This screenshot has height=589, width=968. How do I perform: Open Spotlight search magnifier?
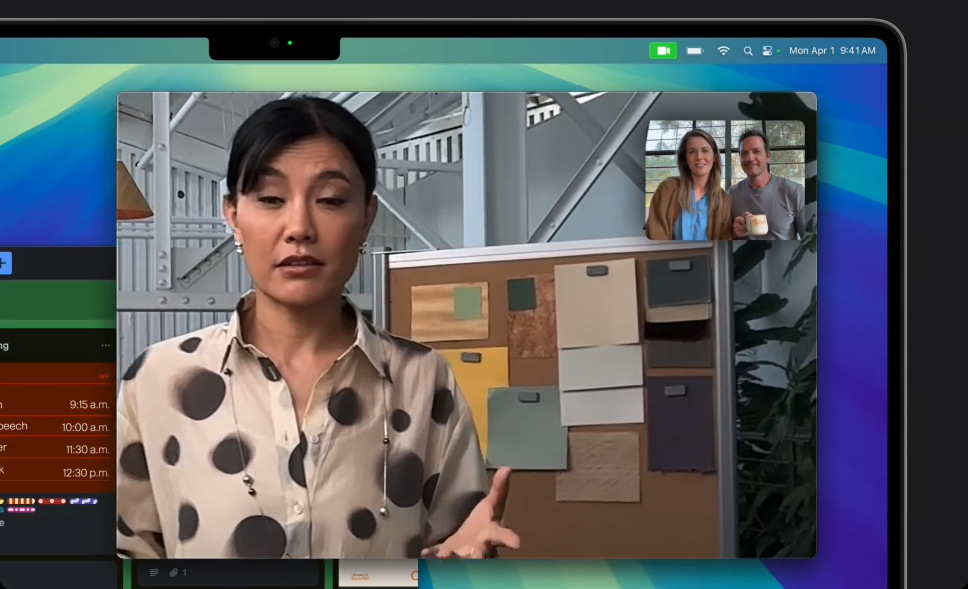pyautogui.click(x=748, y=50)
